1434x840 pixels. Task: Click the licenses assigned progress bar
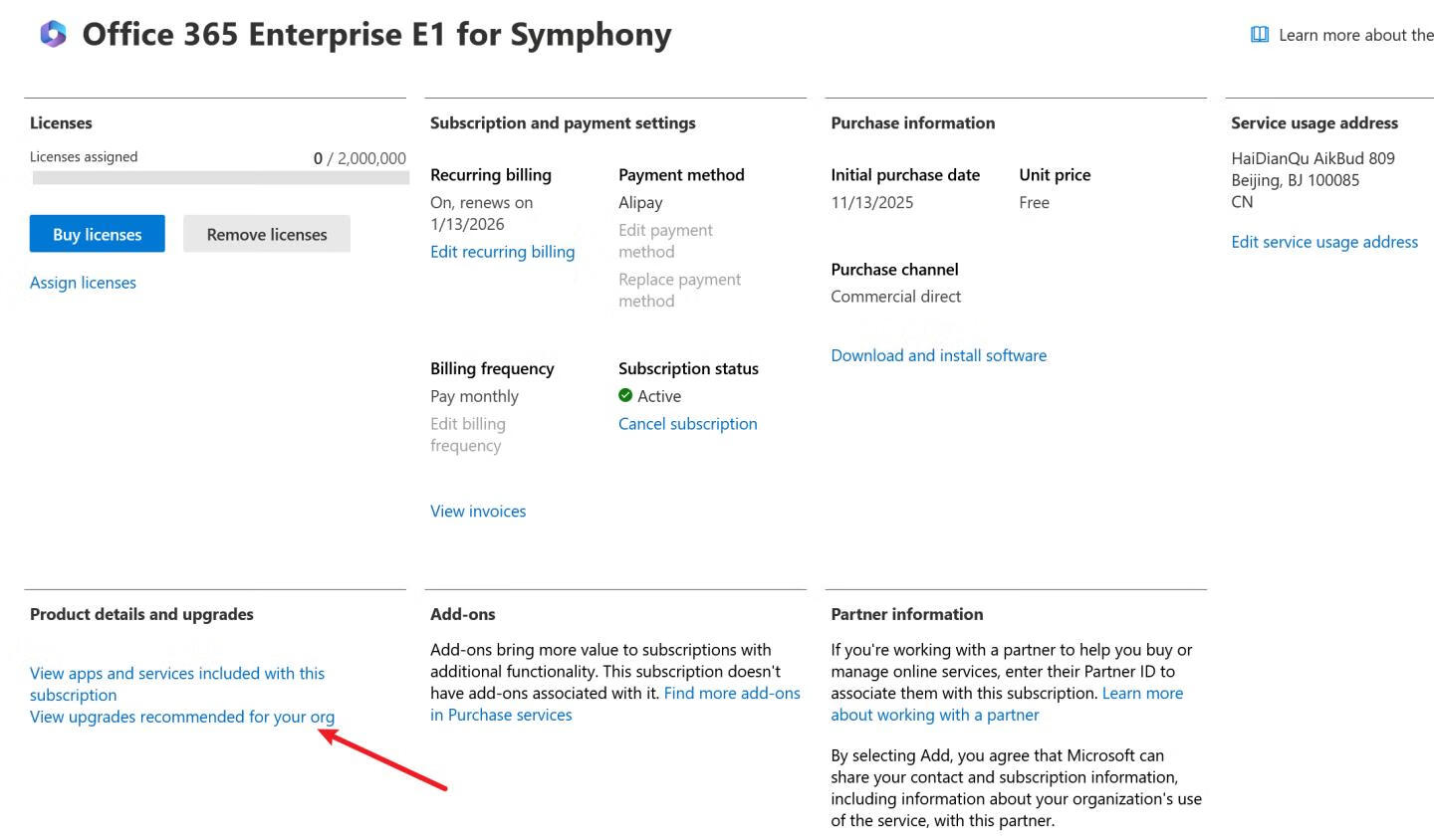[220, 178]
